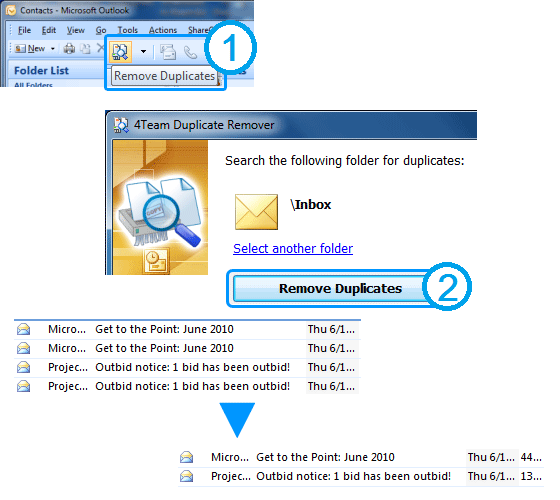560x500 pixels.
Task: Click the Delete X icon in the toolbar
Action: coord(101,48)
